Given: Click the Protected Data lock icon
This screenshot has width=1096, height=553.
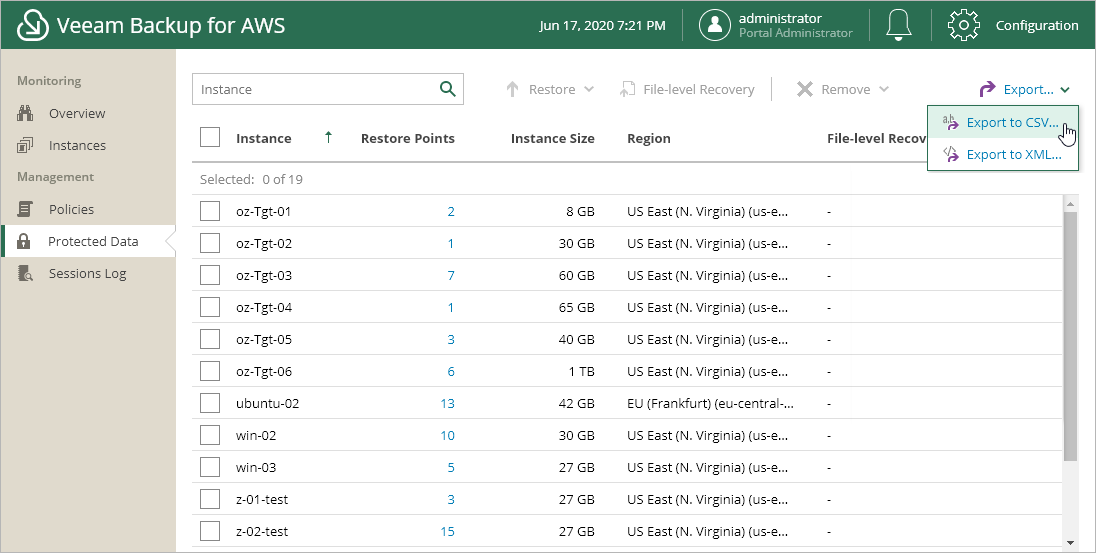Looking at the screenshot, I should pos(24,241).
